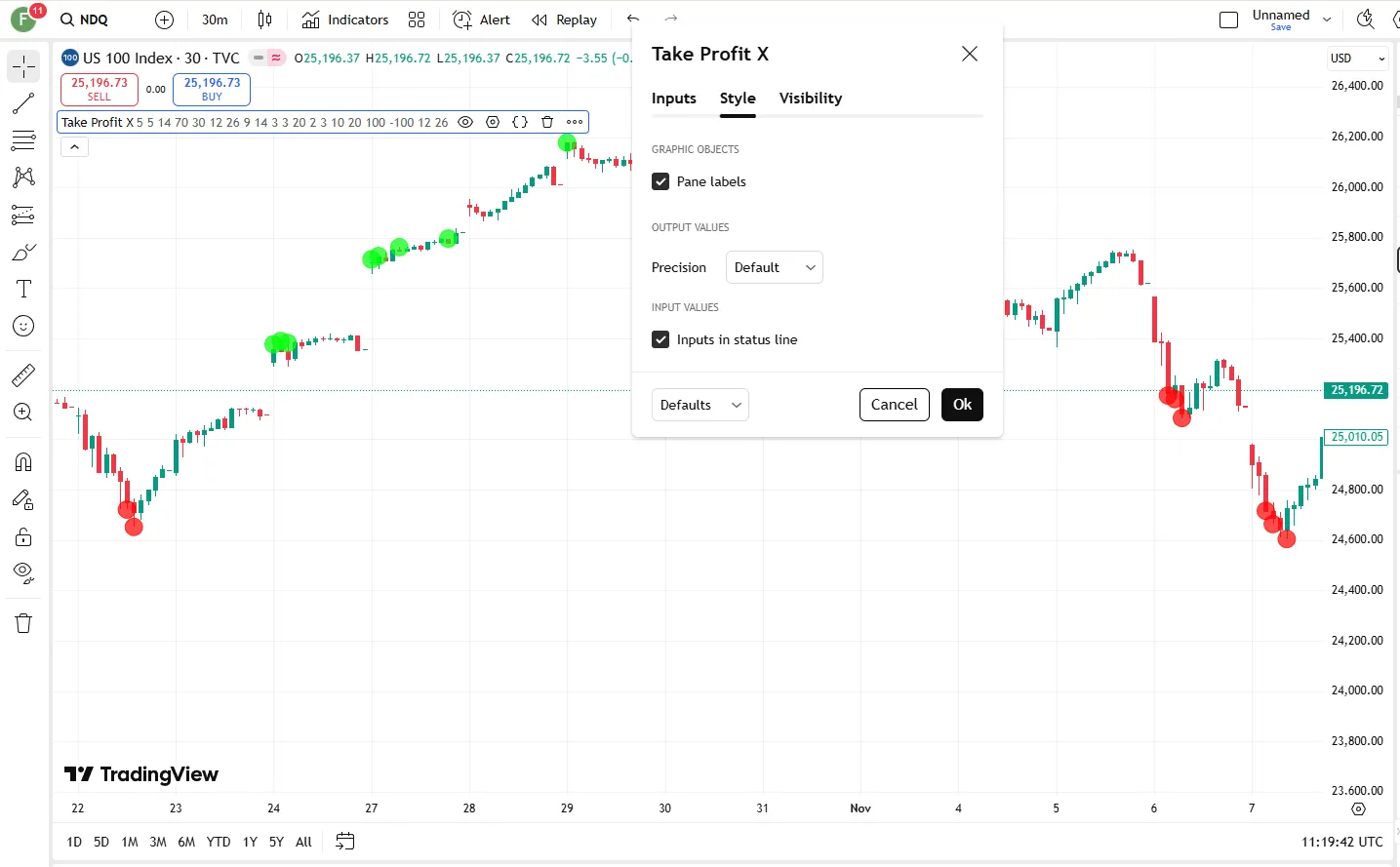Switch to the Inputs tab
The width and height of the screenshot is (1400, 867).
coord(673,98)
